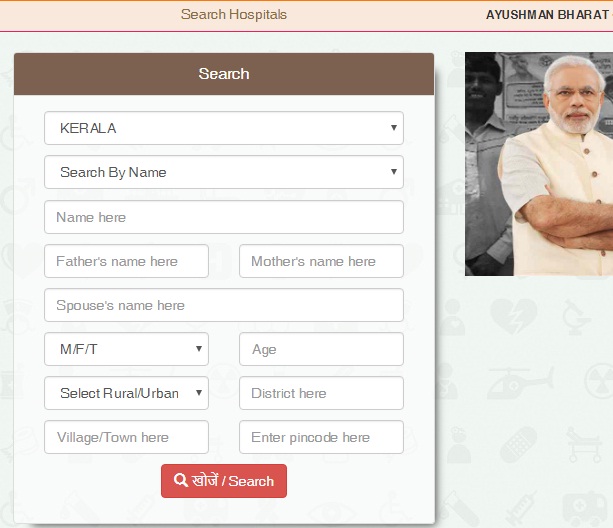
Task: Focus the Age input box
Action: click(321, 349)
